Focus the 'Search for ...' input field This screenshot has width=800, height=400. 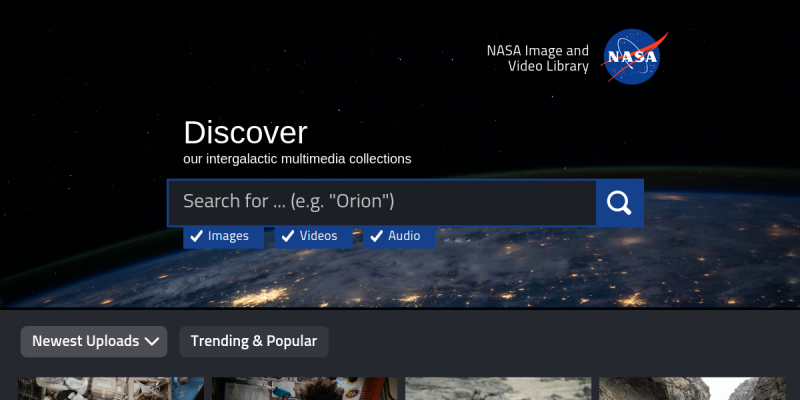pyautogui.click(x=382, y=203)
